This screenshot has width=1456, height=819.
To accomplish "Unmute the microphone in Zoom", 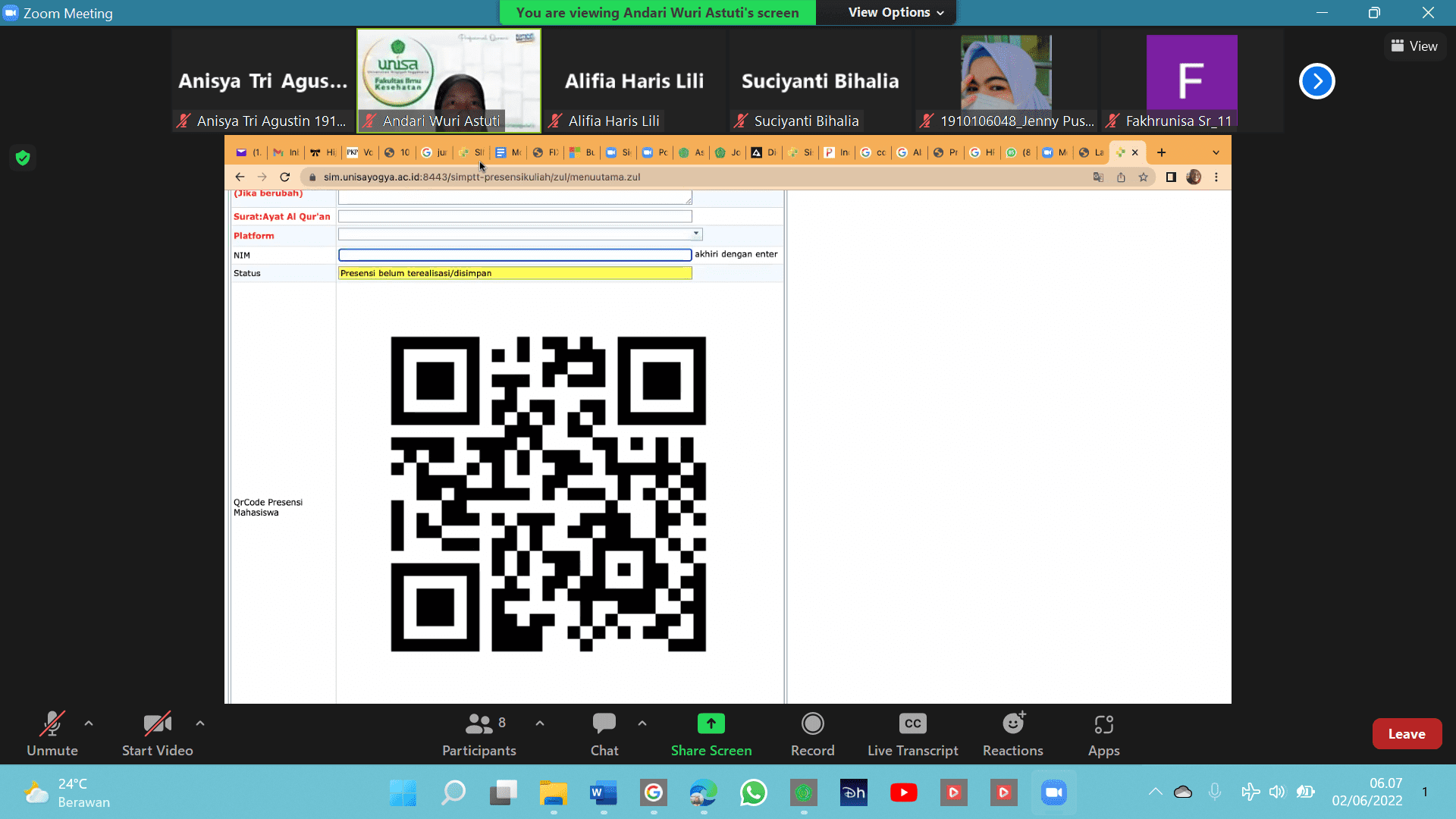I will (52, 734).
